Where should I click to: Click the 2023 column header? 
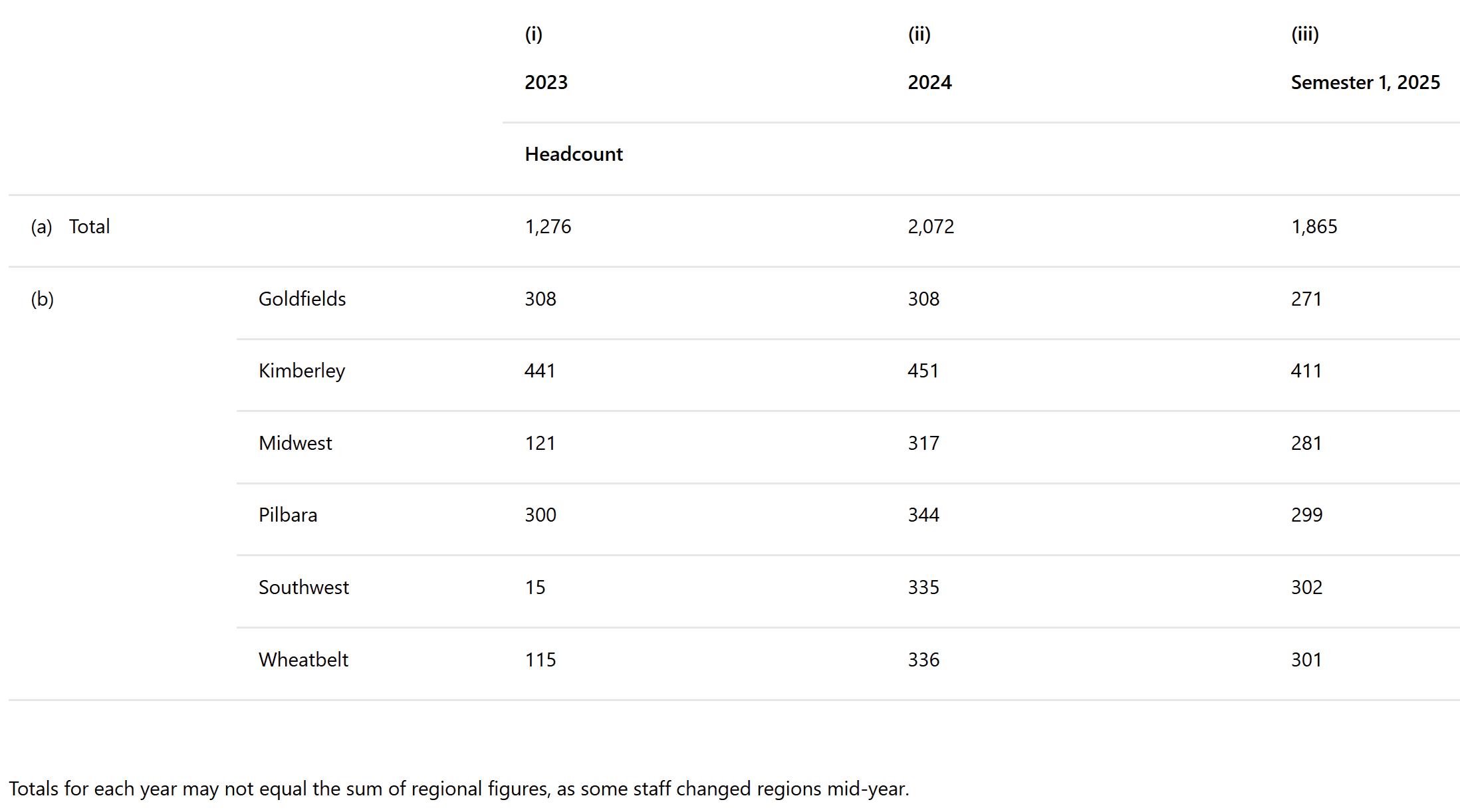(546, 82)
